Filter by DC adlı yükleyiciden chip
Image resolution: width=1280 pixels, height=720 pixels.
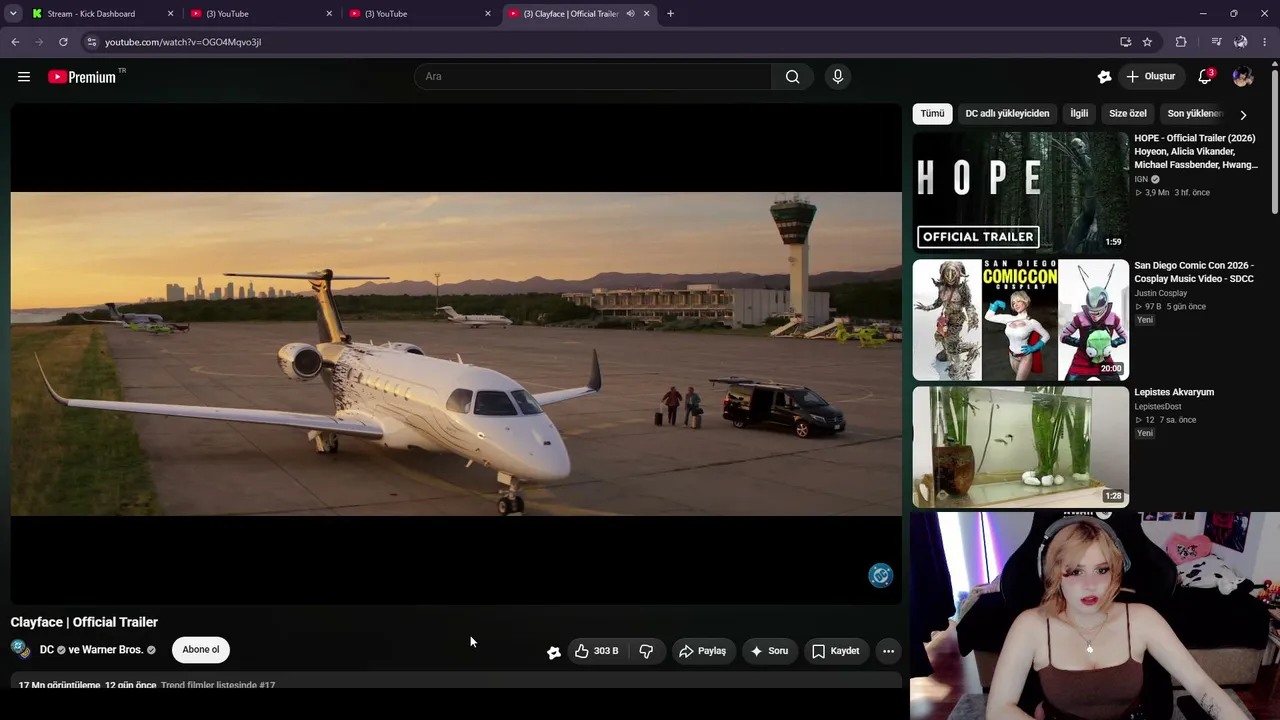[x=1007, y=114]
